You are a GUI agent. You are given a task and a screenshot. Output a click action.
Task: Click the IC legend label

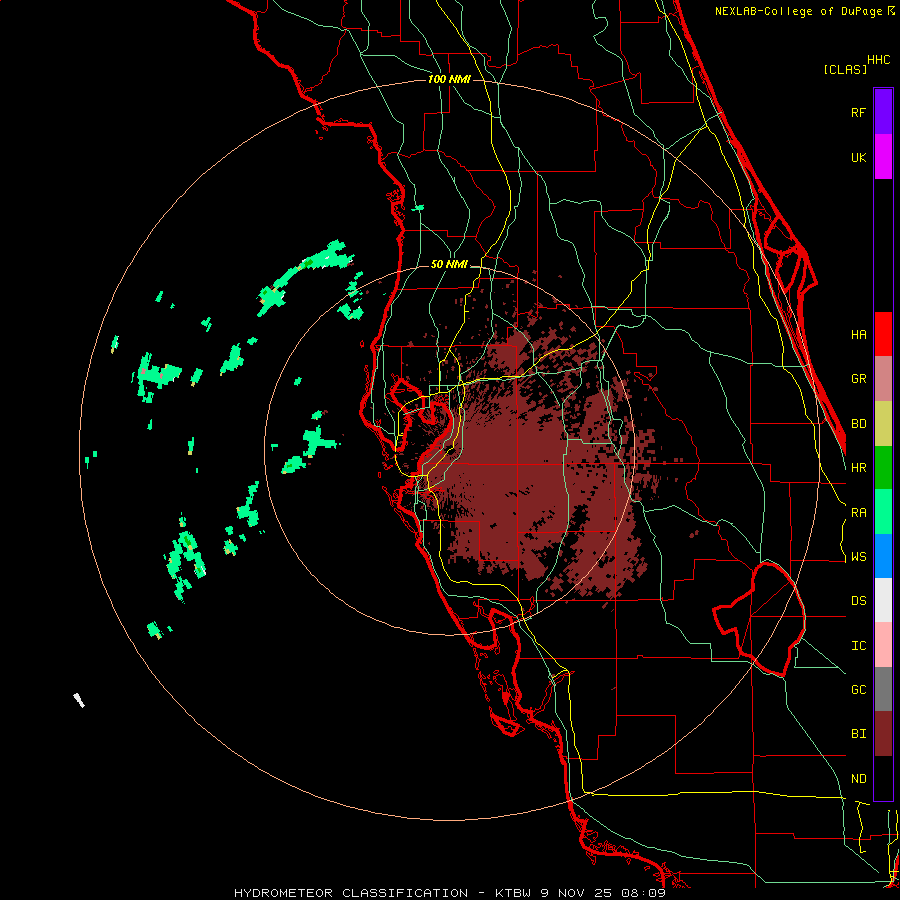click(858, 646)
